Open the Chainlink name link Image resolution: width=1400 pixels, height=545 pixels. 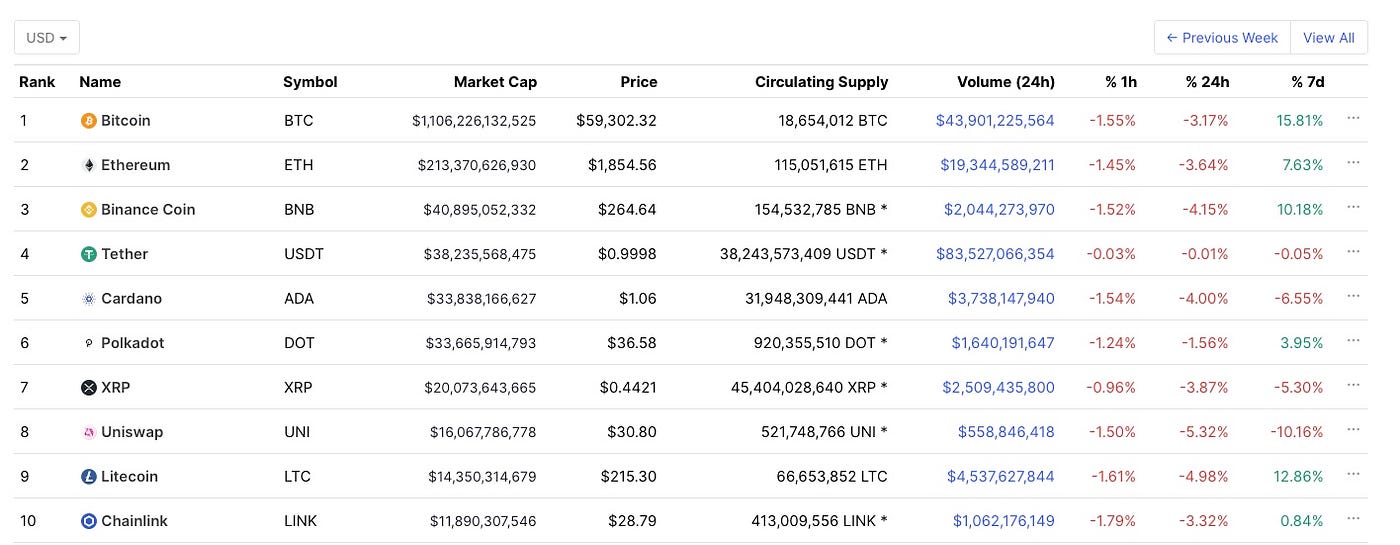(x=135, y=521)
